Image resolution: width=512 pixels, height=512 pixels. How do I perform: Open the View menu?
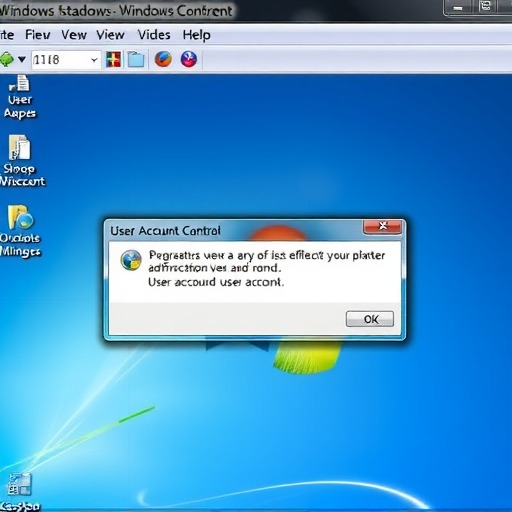(x=110, y=35)
